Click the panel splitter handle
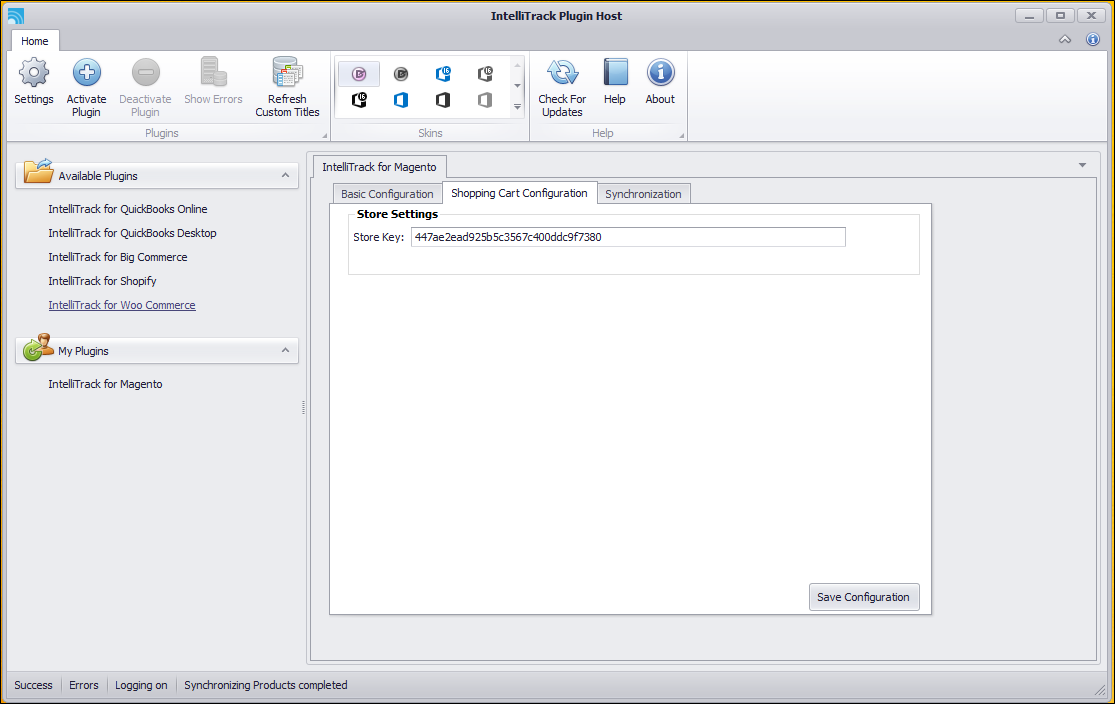The image size is (1115, 704). tap(304, 407)
